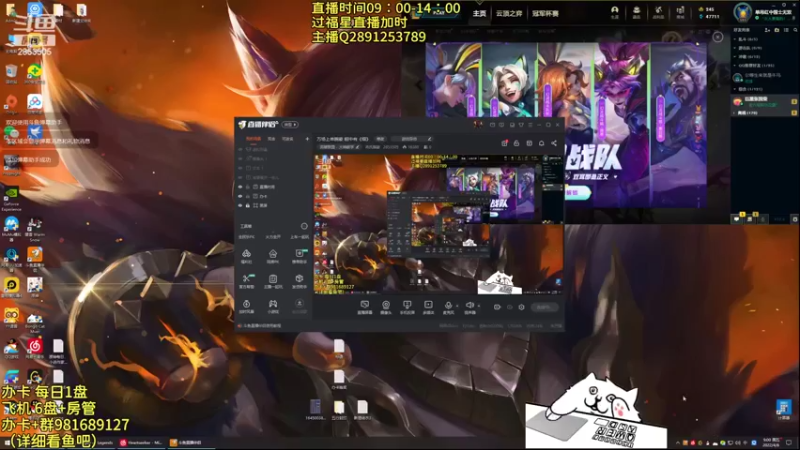Viewport: 800px width, 450px height.
Task: Click the circular help icon beside 工具箱 heading
Action: (x=304, y=226)
